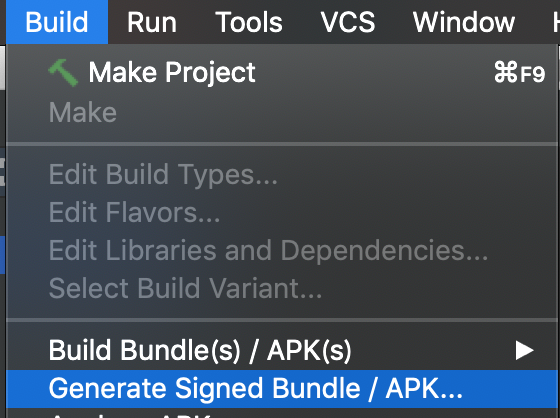Click the green hammer Make Project icon
The height and width of the screenshot is (418, 560).
pos(63,73)
